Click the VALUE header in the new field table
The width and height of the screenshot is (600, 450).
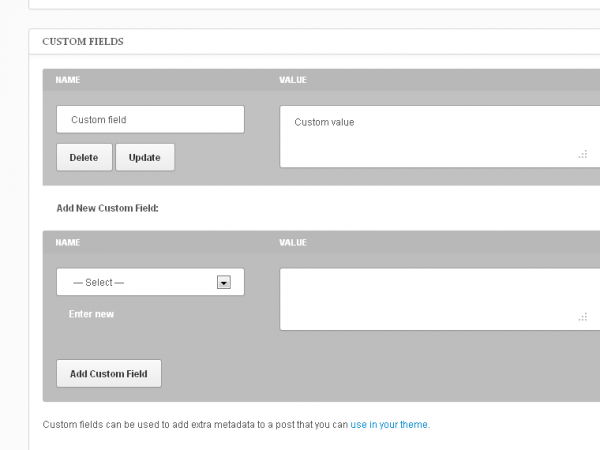click(293, 243)
